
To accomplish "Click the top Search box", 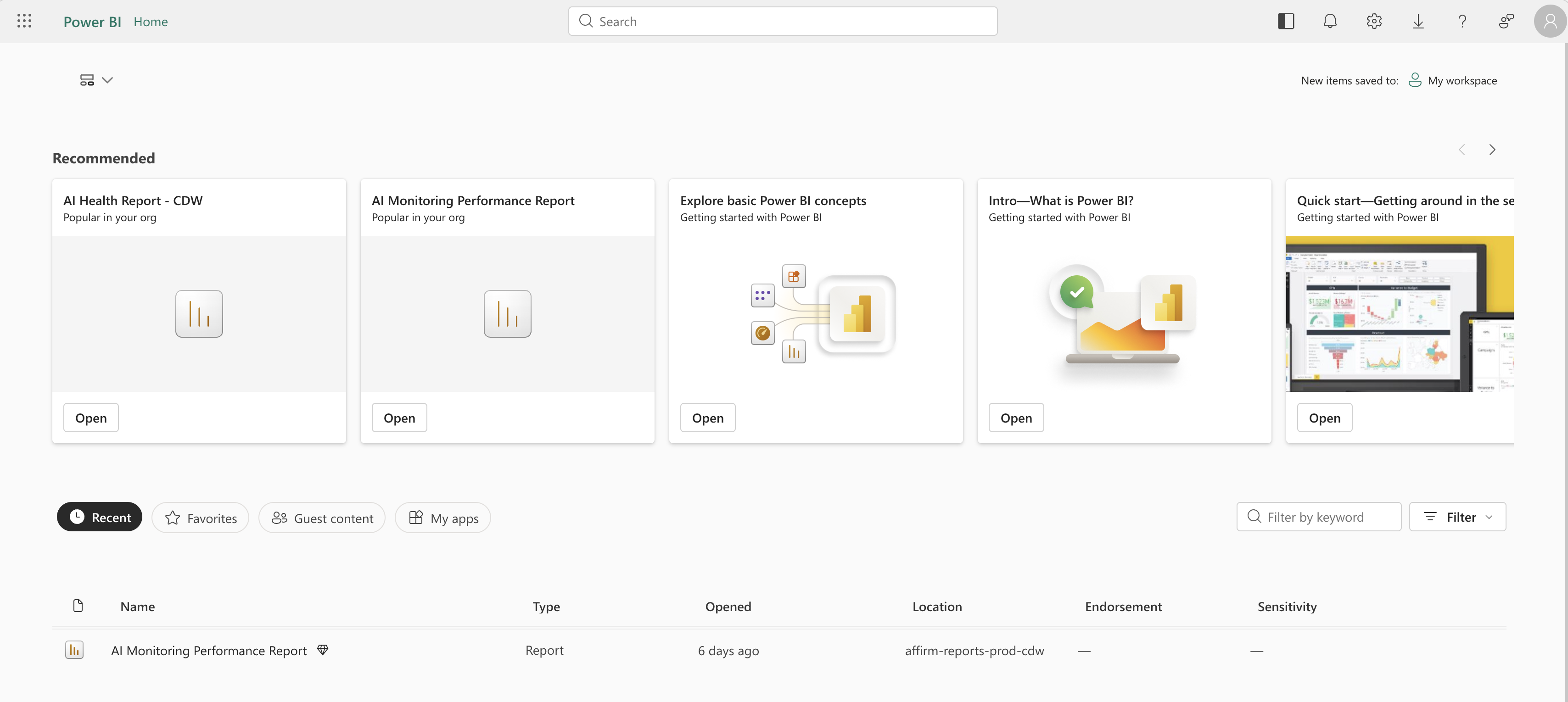I will (x=782, y=21).
